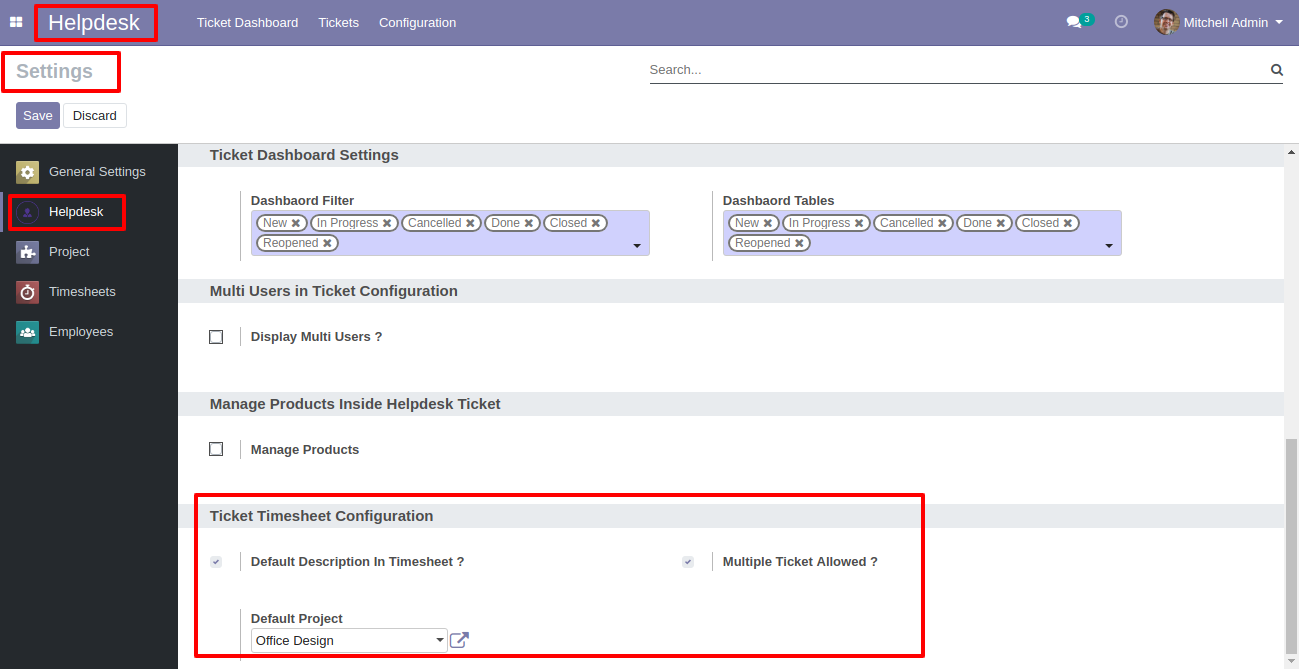Toggle Multiple Ticket Allowed checkbox
Viewport: 1299px width, 669px height.
pyautogui.click(x=688, y=562)
